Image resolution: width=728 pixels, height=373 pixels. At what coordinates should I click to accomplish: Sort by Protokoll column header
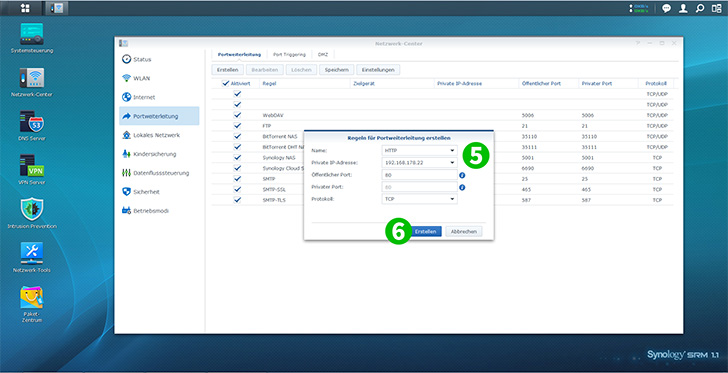click(x=656, y=84)
